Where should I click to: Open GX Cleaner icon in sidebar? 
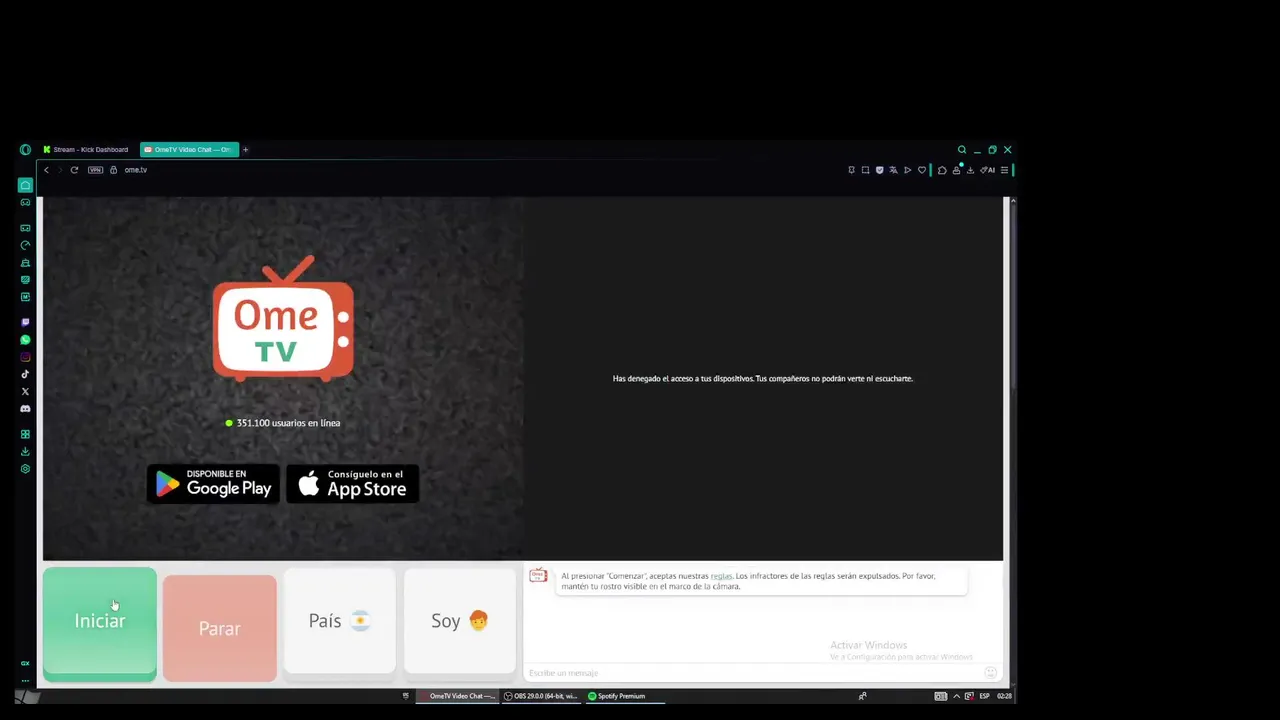click(x=25, y=262)
